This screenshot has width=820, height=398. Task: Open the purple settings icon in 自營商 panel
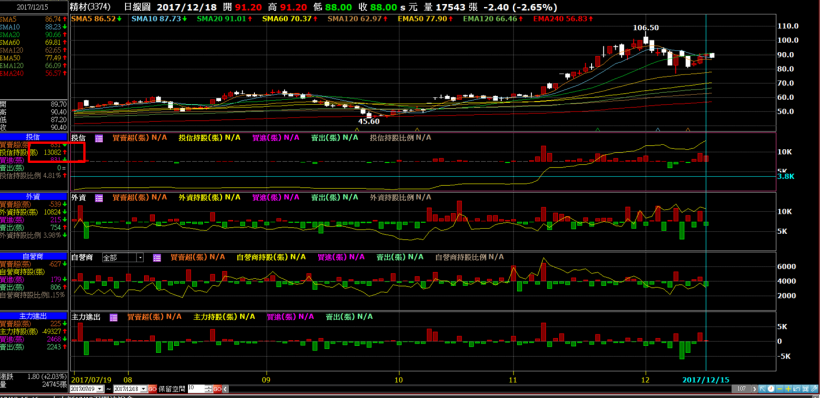pos(157,258)
